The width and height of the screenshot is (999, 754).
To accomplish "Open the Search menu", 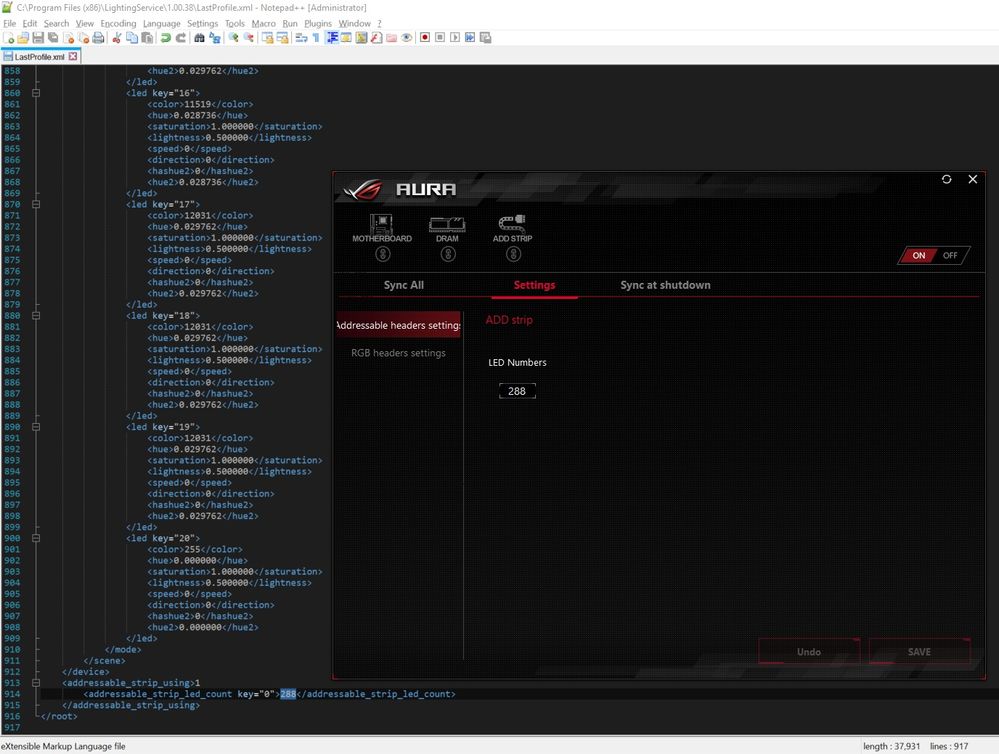I will 56,24.
